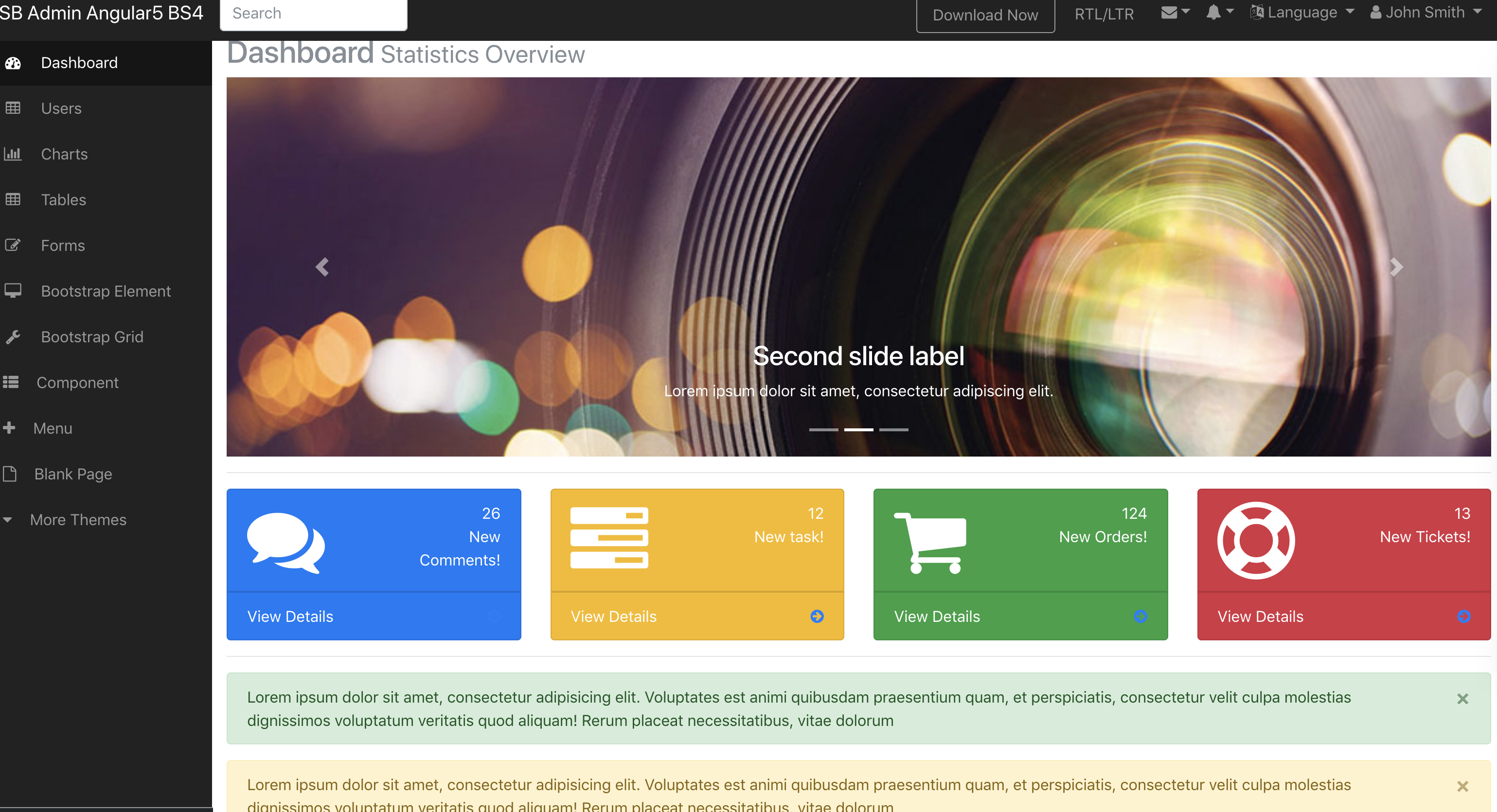Viewport: 1497px width, 812px height.
Task: Open Blank Page from sidebar
Action: tap(72, 474)
